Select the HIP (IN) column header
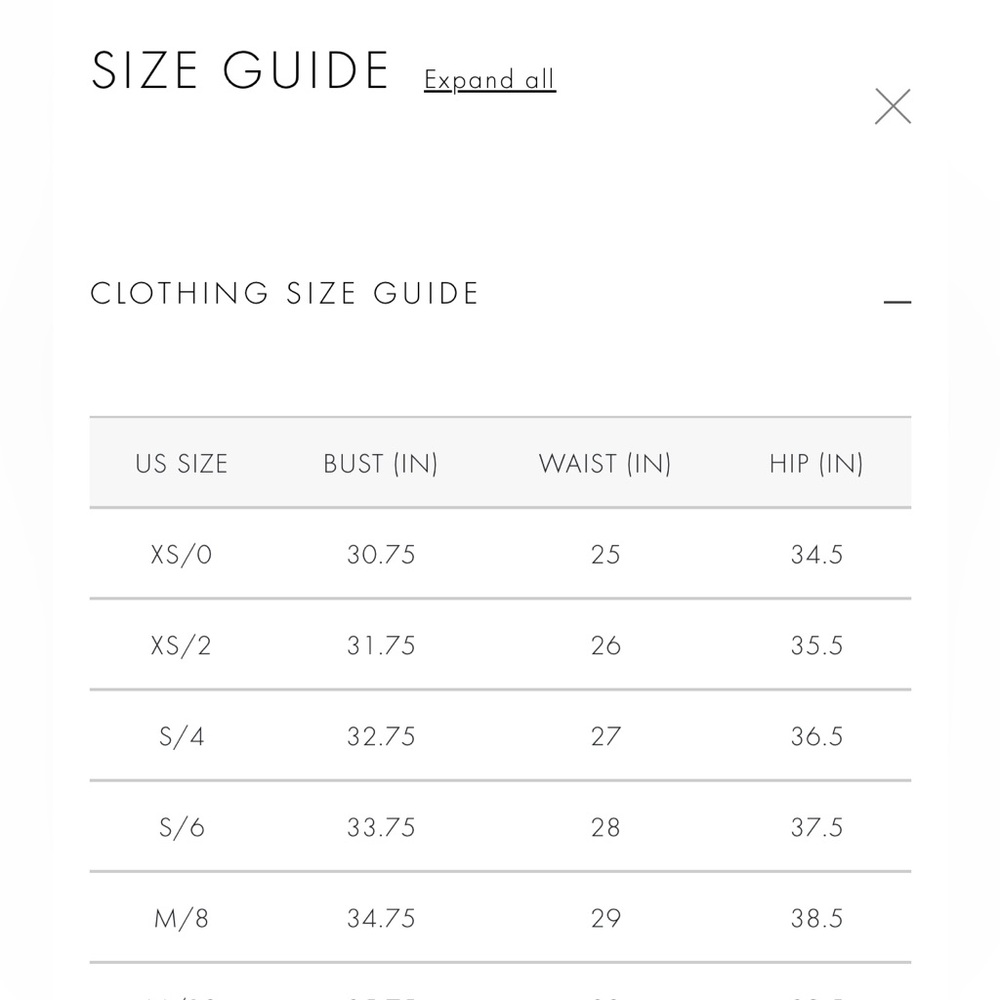Screen dimensions: 1000x1000 click(x=816, y=464)
